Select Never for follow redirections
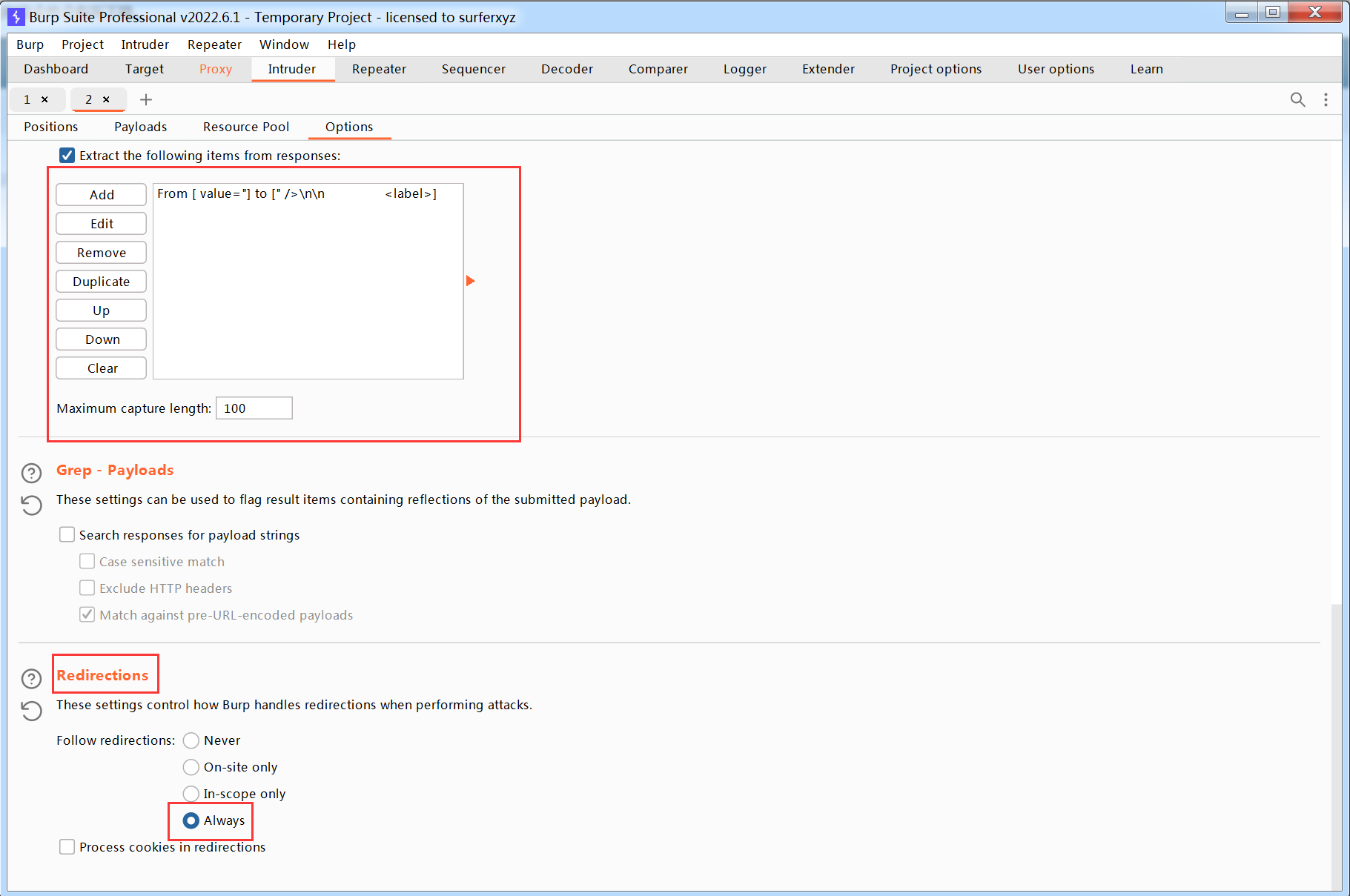Image resolution: width=1350 pixels, height=896 pixels. 191,740
